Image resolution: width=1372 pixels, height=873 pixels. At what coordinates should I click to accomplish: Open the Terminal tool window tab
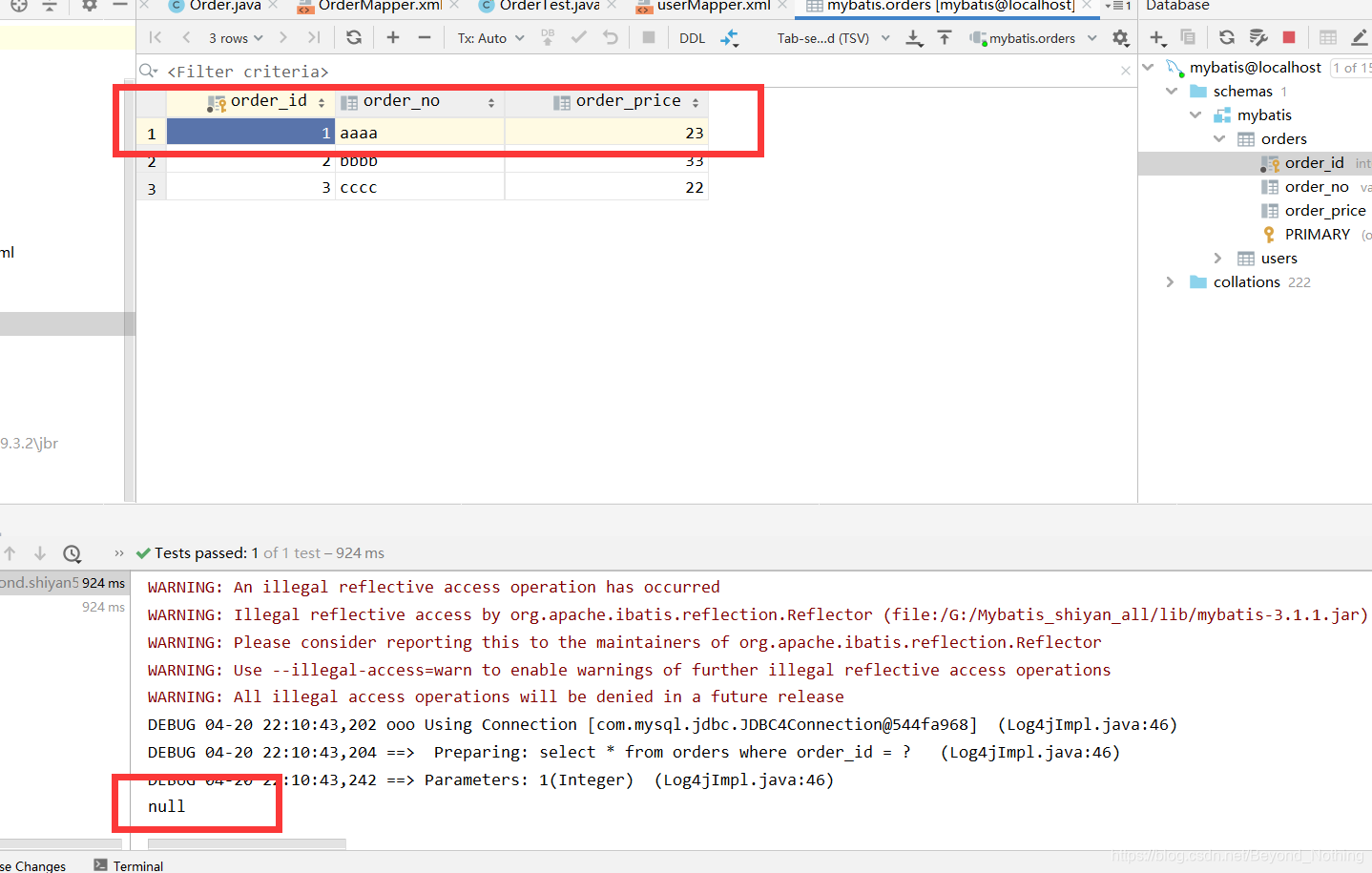[x=129, y=865]
